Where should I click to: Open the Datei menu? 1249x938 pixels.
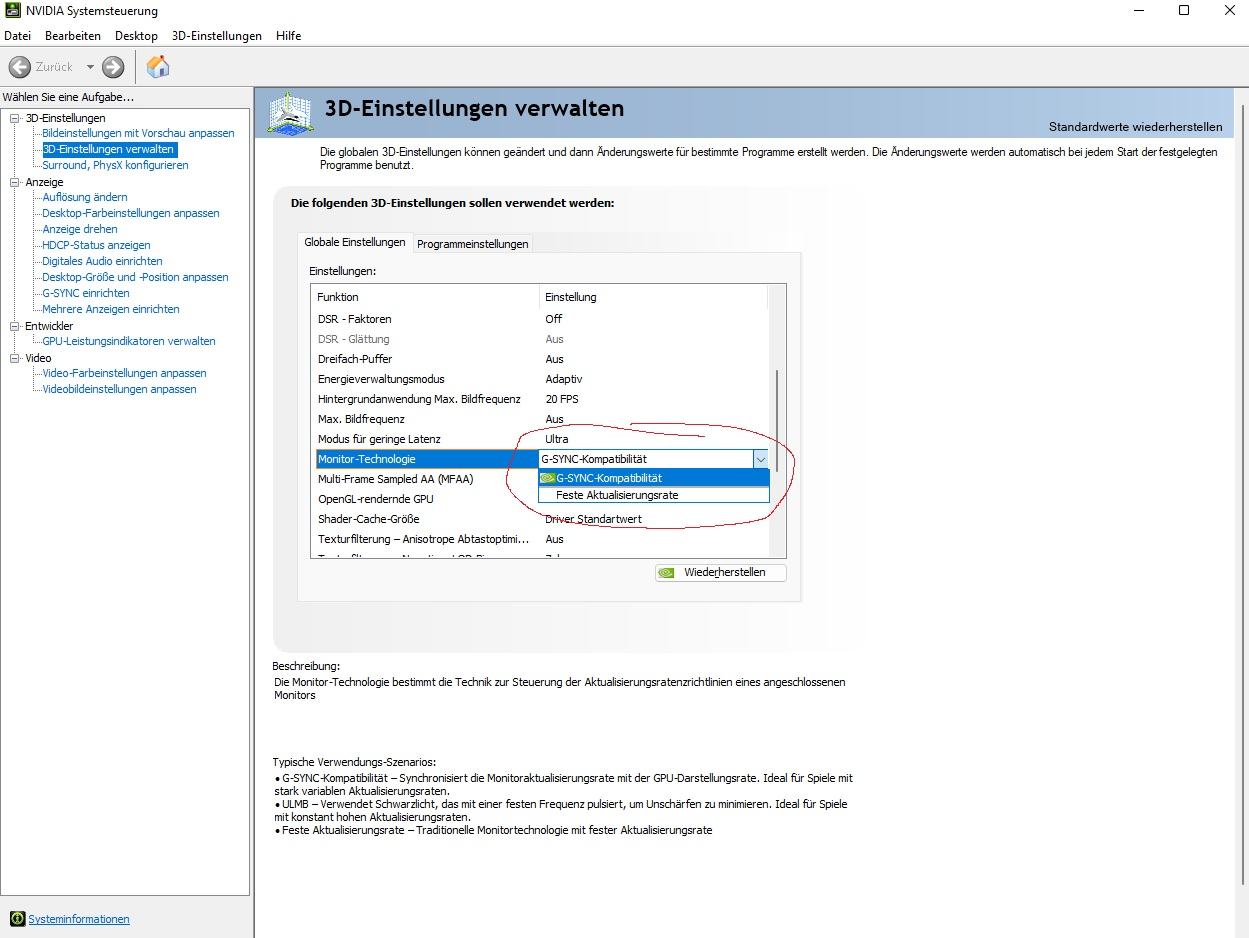(x=18, y=36)
